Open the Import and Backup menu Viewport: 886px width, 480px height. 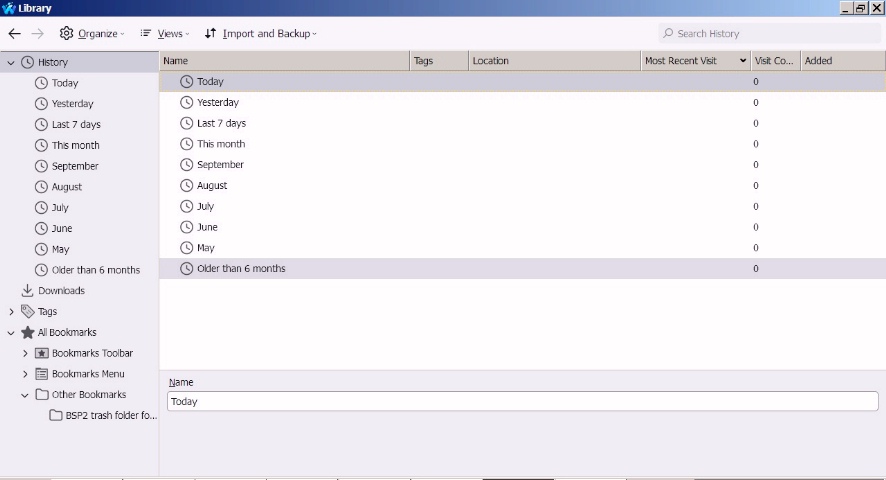(x=260, y=34)
